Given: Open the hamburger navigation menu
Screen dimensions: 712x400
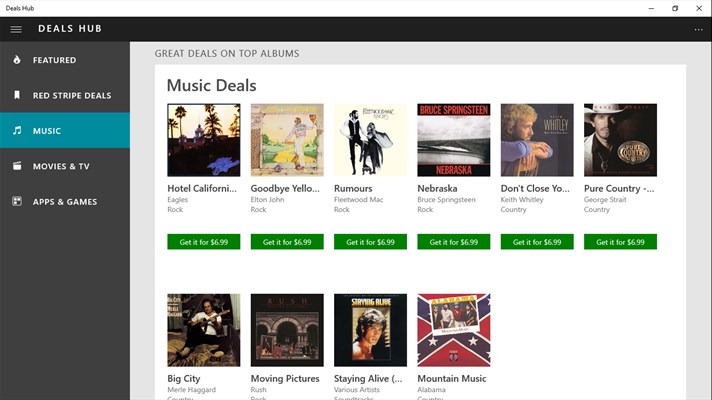Looking at the screenshot, I should tap(16, 29).
